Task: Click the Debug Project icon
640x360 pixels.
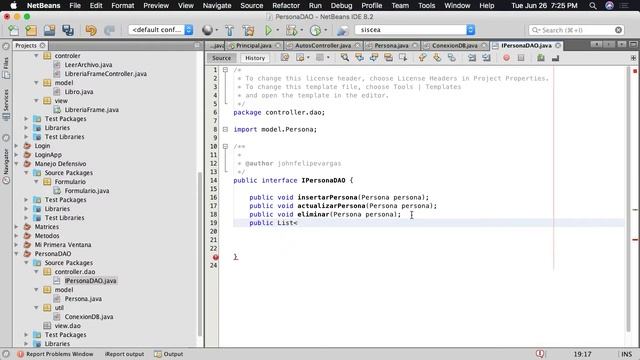Action: point(291,30)
